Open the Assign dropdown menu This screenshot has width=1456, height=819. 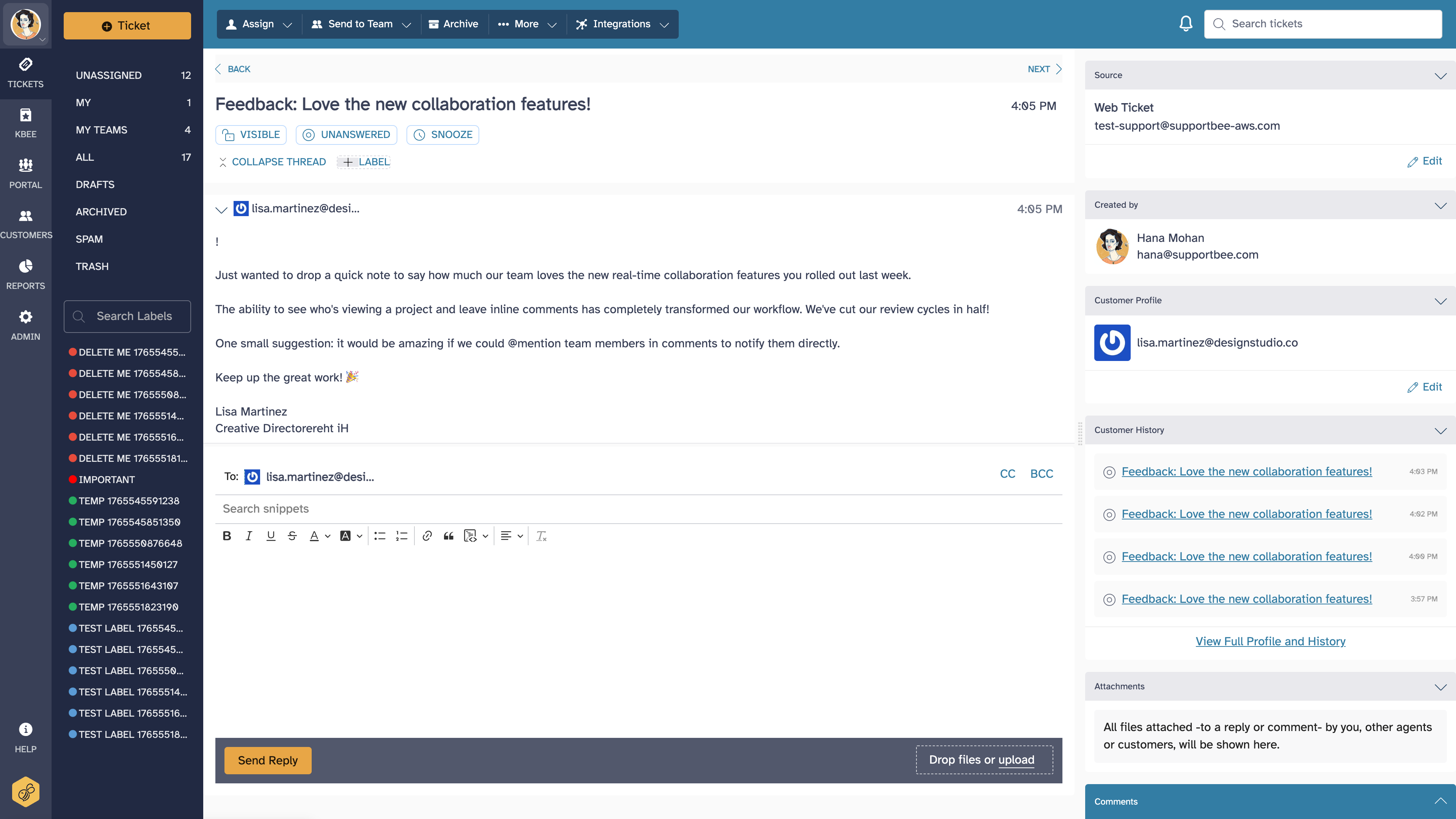tap(259, 24)
